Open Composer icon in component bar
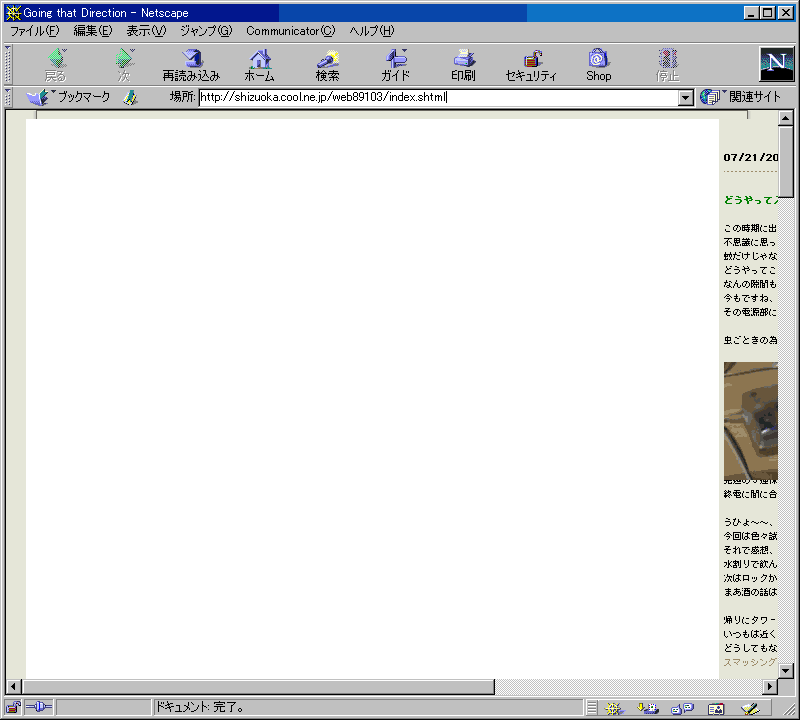Screen dimensions: 800x720 (x=750, y=708)
